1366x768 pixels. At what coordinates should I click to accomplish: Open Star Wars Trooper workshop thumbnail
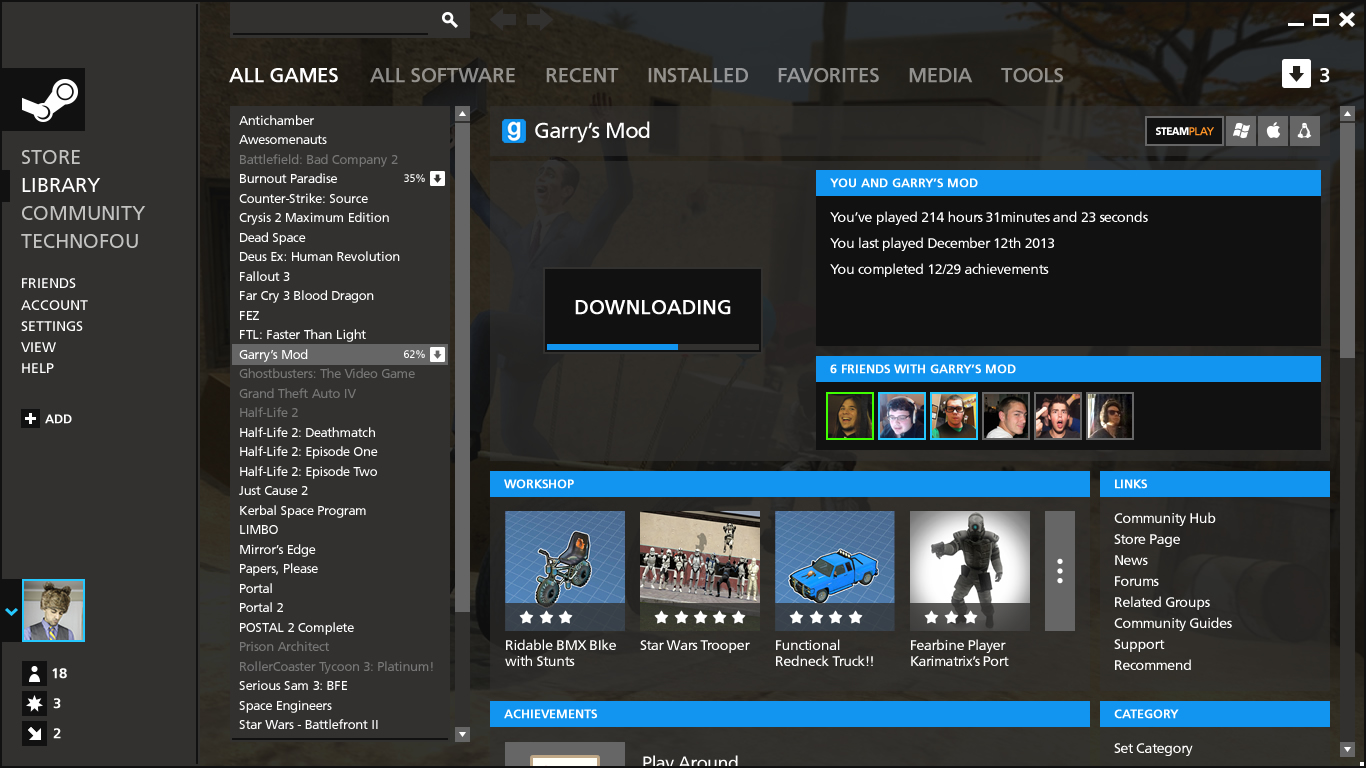tap(700, 571)
